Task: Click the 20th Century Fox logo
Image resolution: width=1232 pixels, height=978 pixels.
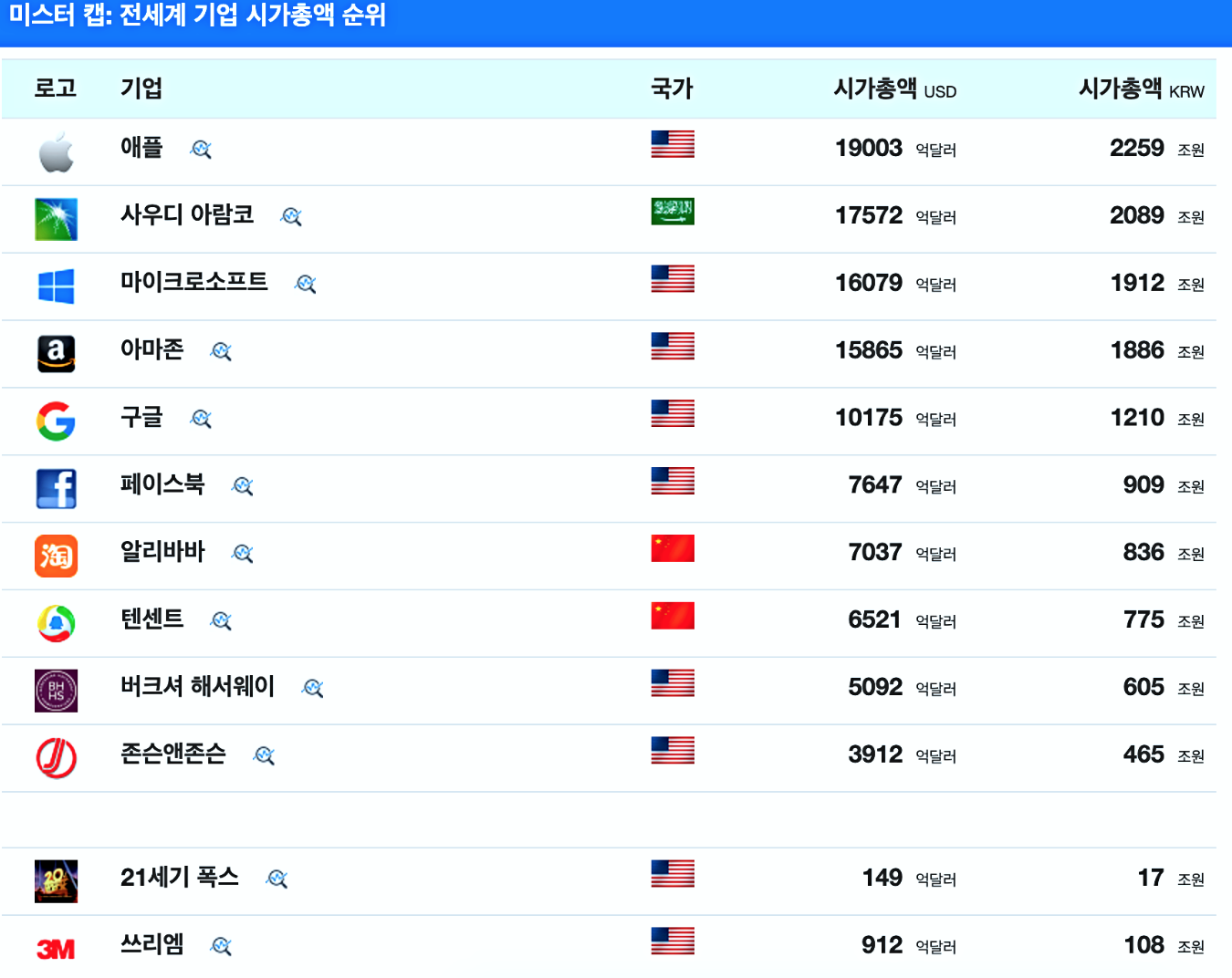Action: point(56,881)
